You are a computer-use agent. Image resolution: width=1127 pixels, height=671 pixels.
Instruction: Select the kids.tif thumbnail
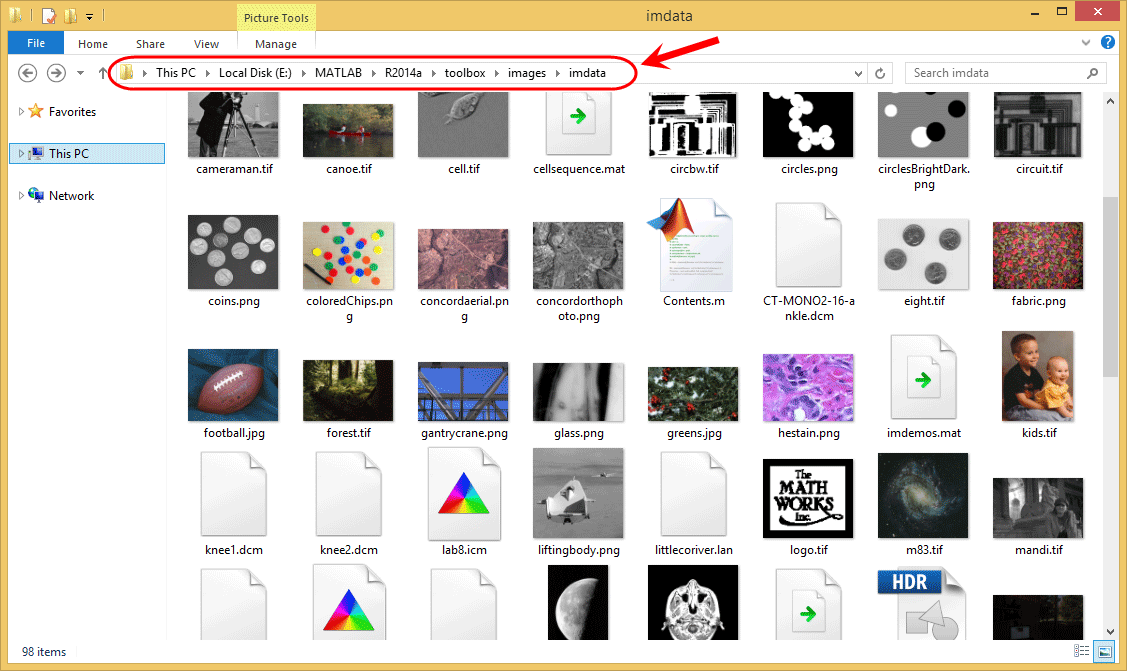tap(1038, 376)
